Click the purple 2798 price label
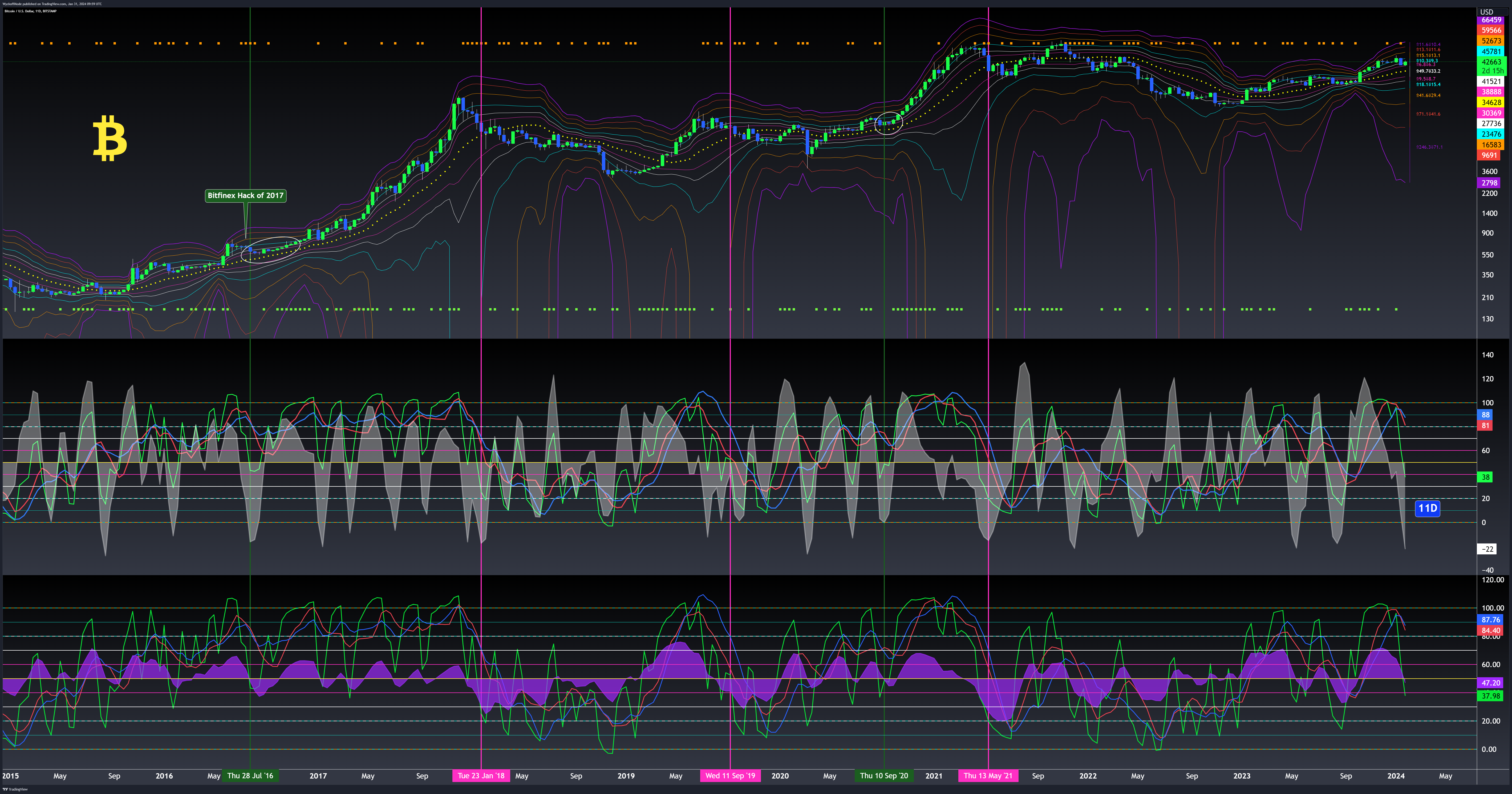Screen dimensions: 1512x794 coord(1489,183)
